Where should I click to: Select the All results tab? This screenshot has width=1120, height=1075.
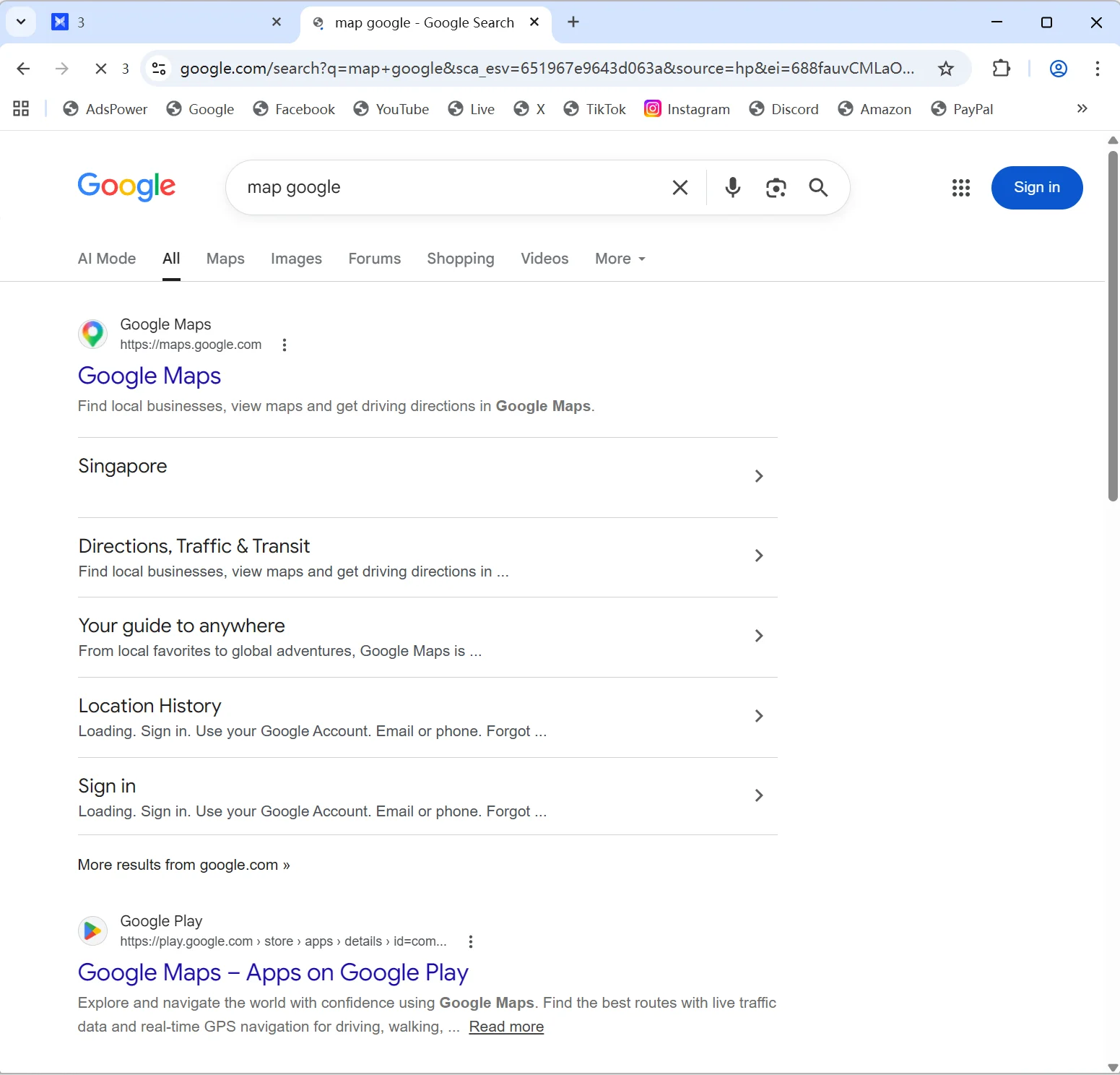(x=171, y=259)
